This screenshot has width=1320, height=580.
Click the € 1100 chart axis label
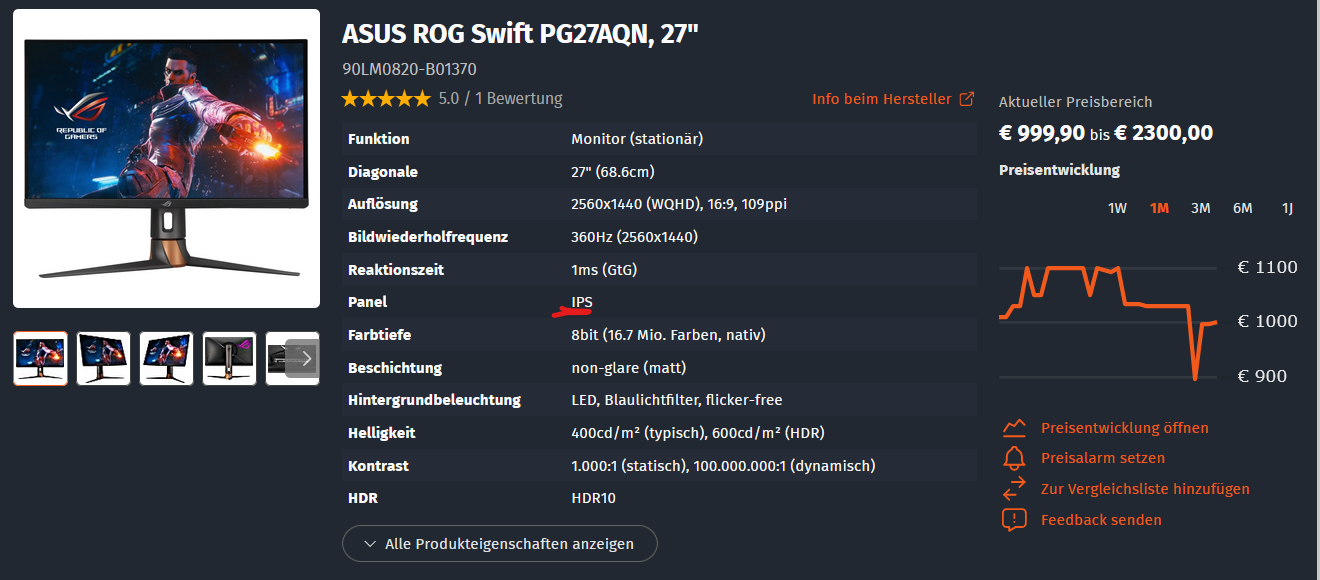(1267, 267)
